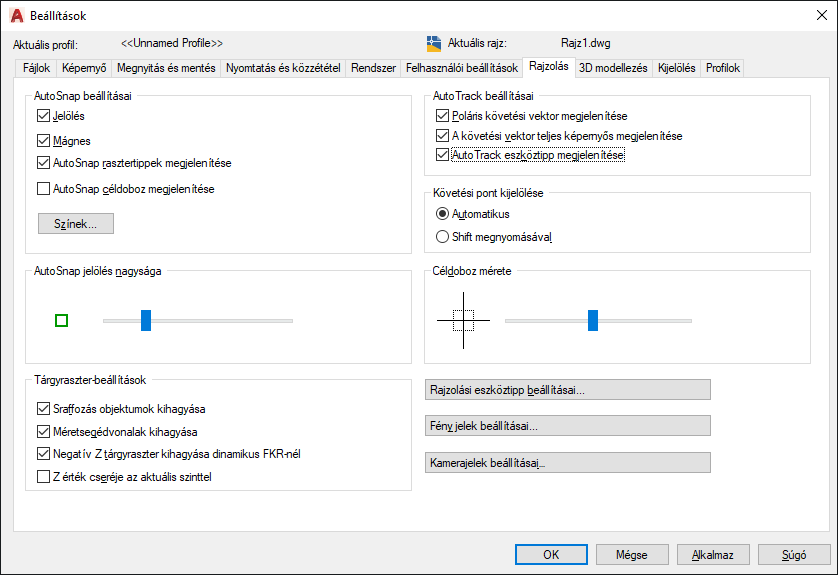Open the Színek... button
The image size is (838, 575).
point(76,224)
